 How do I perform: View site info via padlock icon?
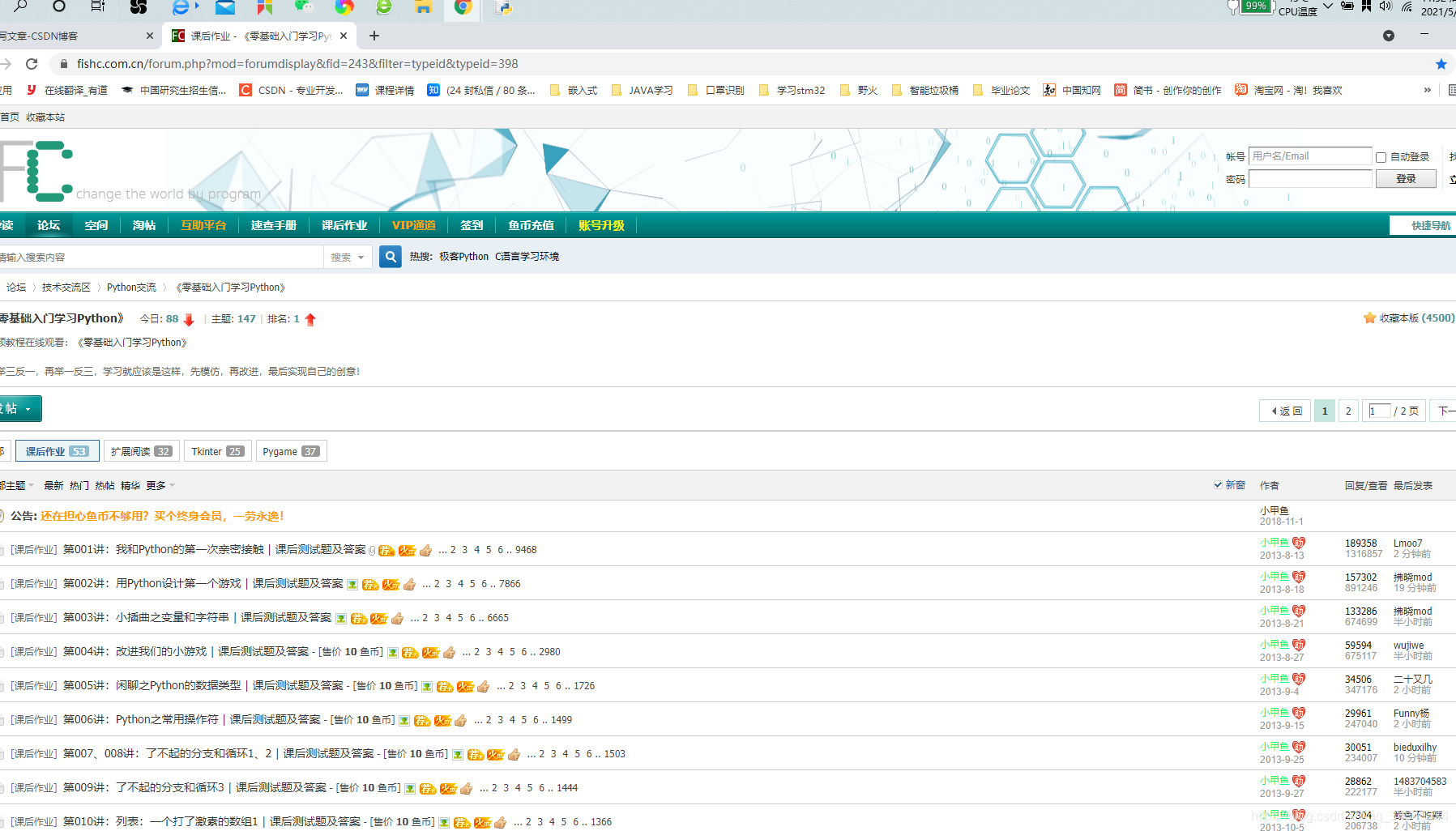click(64, 64)
